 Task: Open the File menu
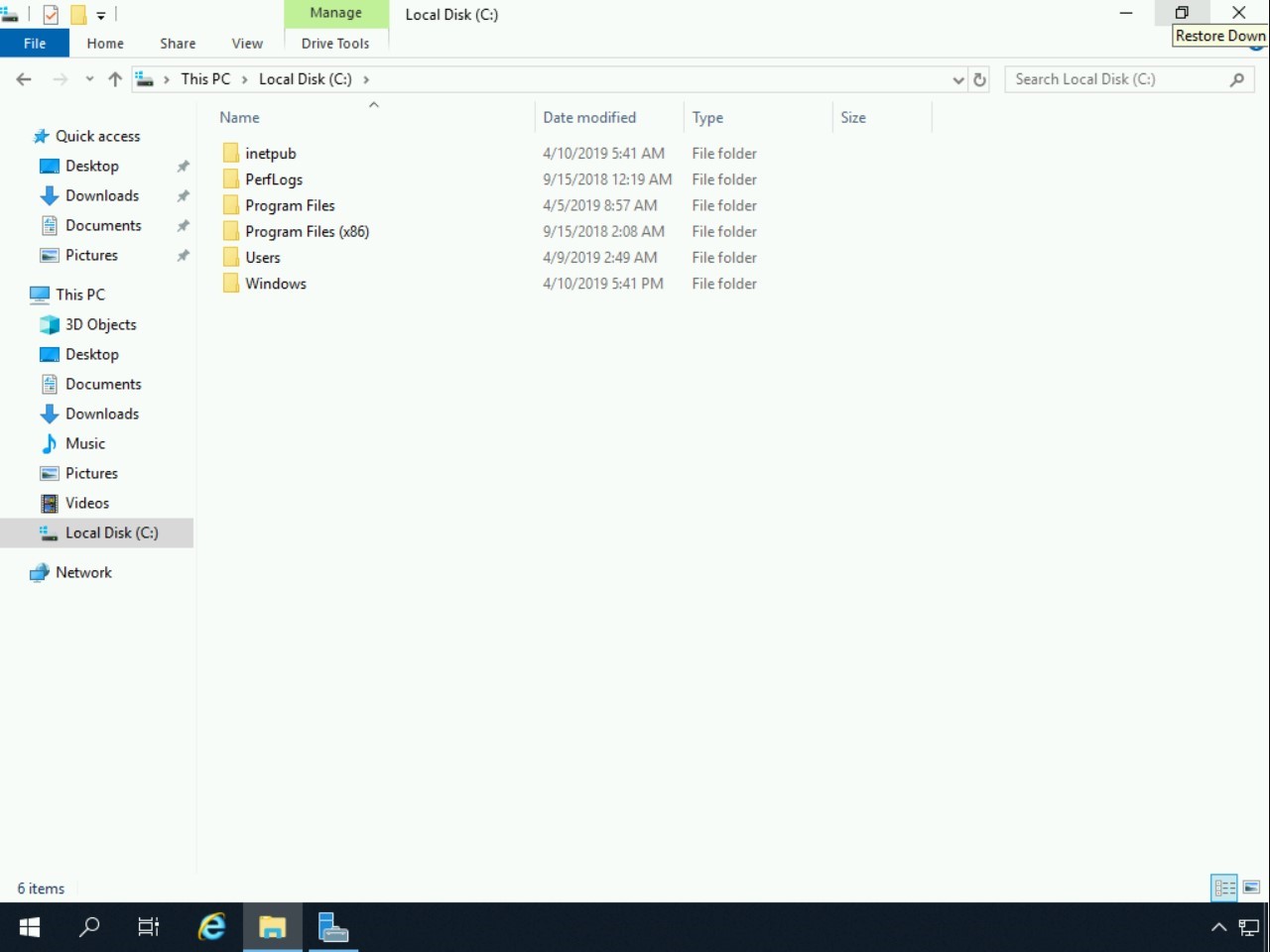pyautogui.click(x=35, y=44)
